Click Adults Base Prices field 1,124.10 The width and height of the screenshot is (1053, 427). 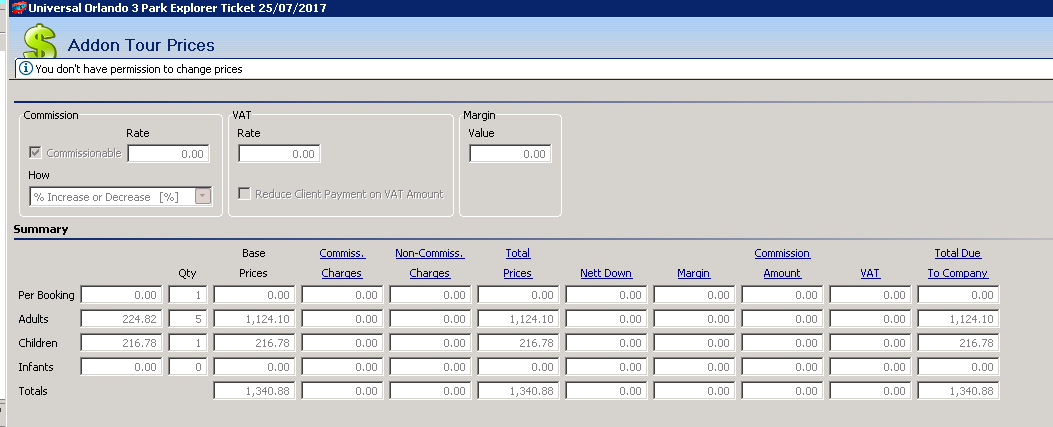[x=255, y=319]
